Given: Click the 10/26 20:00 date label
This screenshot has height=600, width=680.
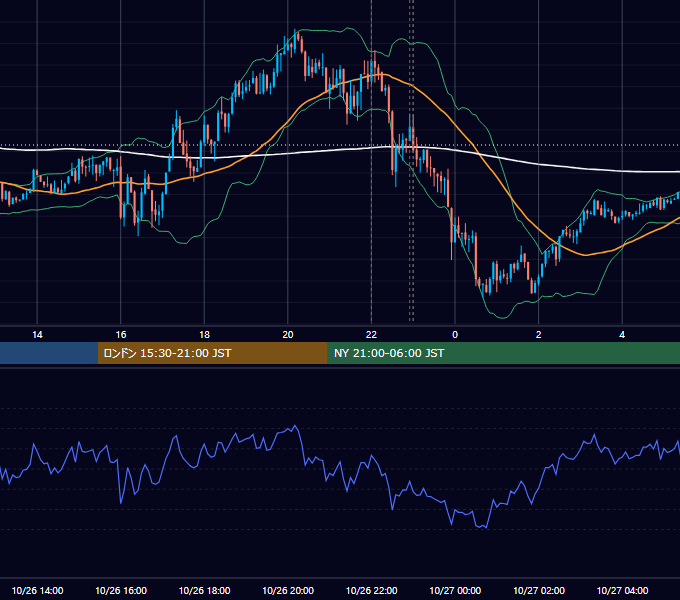Looking at the screenshot, I should (288, 590).
